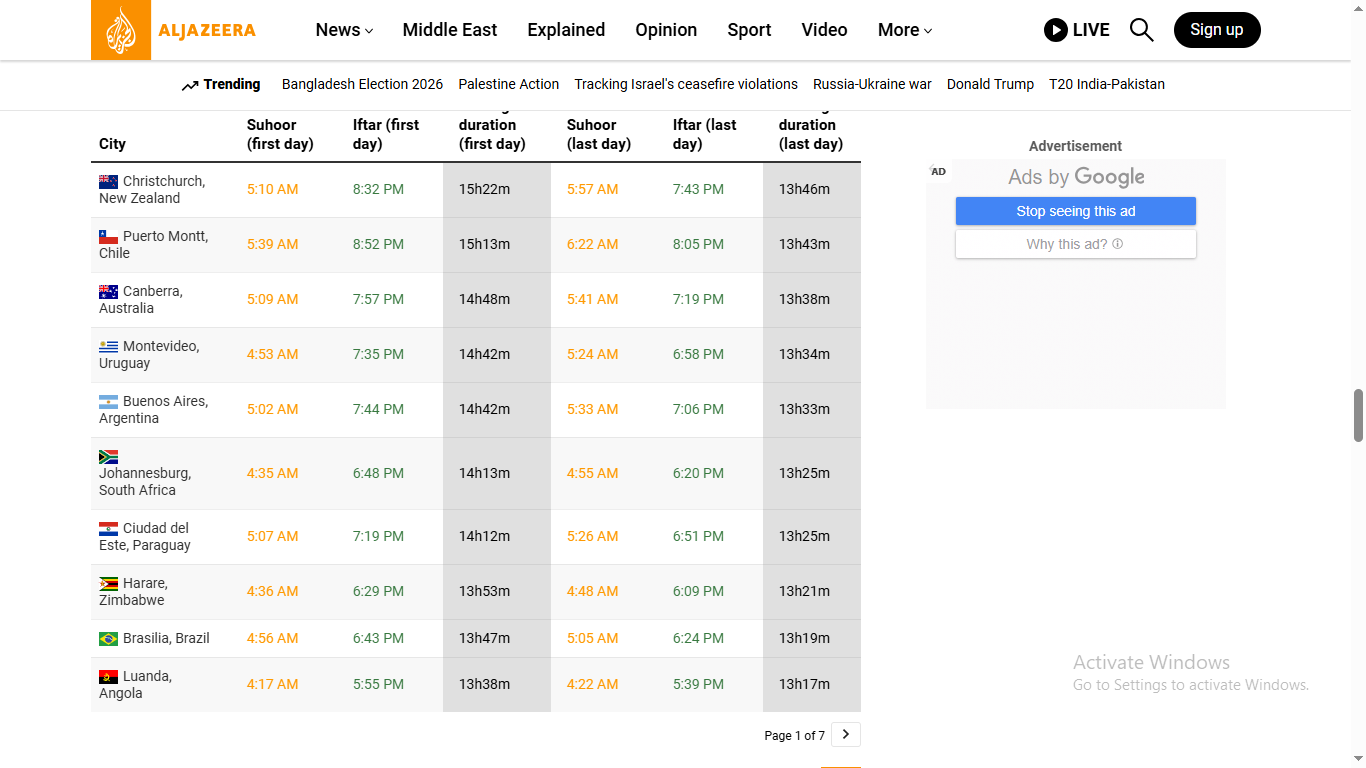Click the Brazil flag icon
Image resolution: width=1366 pixels, height=768 pixels.
[108, 639]
